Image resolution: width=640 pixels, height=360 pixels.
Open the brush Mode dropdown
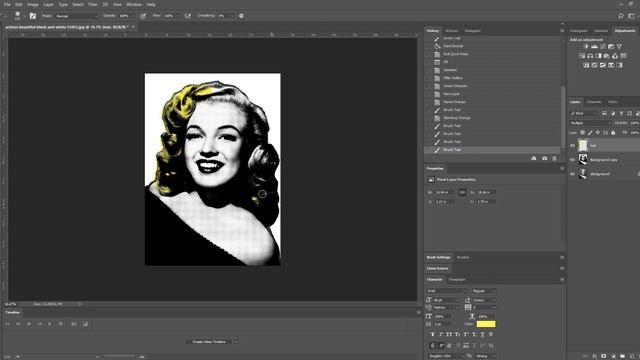tap(77, 16)
